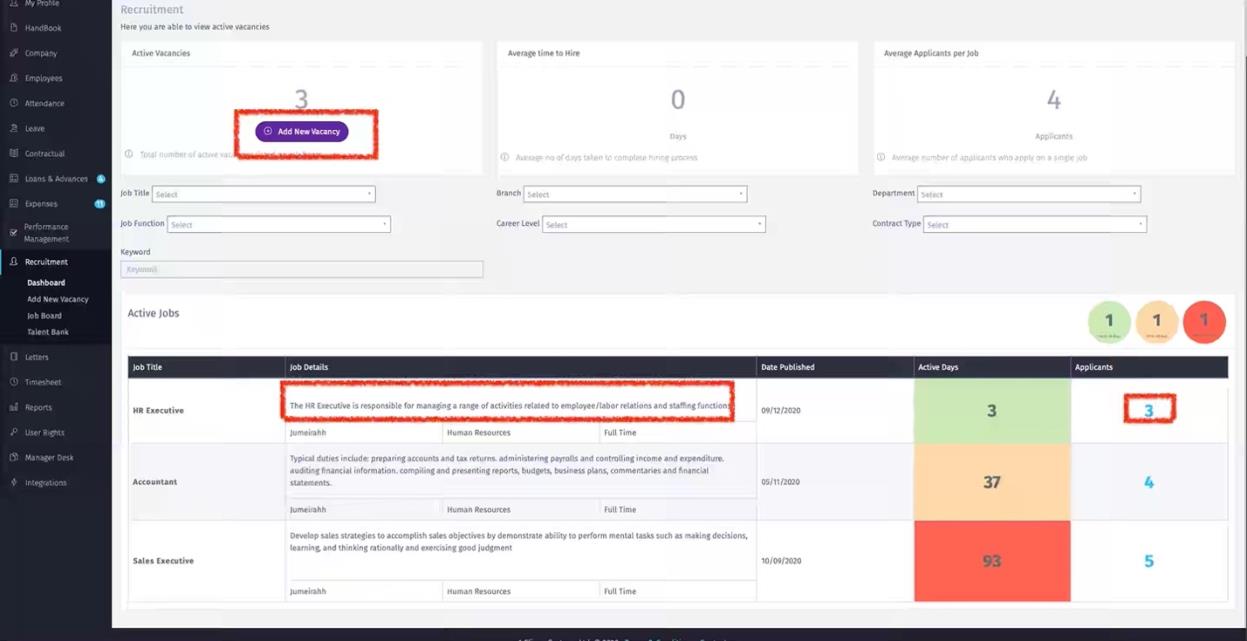Click the Letters envelope icon

pyautogui.click(x=13, y=357)
